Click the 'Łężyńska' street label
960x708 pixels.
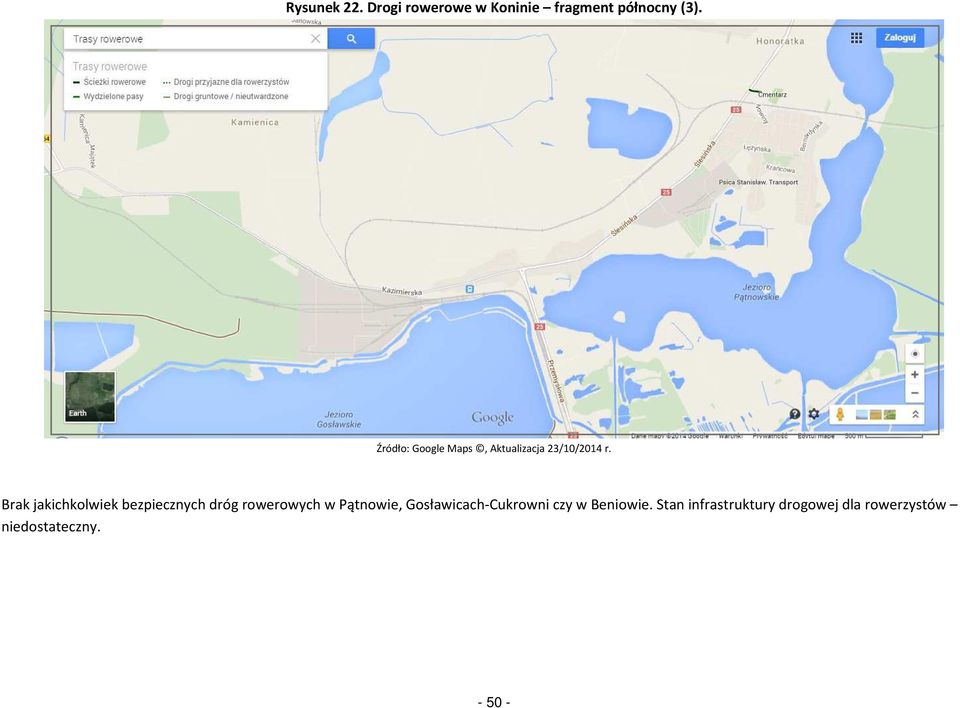[x=757, y=148]
